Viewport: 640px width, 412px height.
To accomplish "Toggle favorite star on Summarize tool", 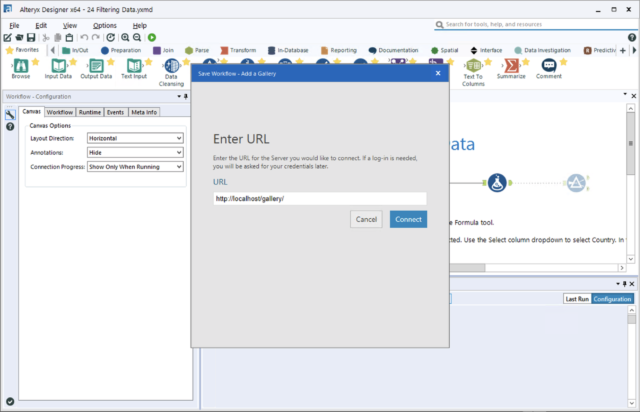I will click(x=526, y=62).
